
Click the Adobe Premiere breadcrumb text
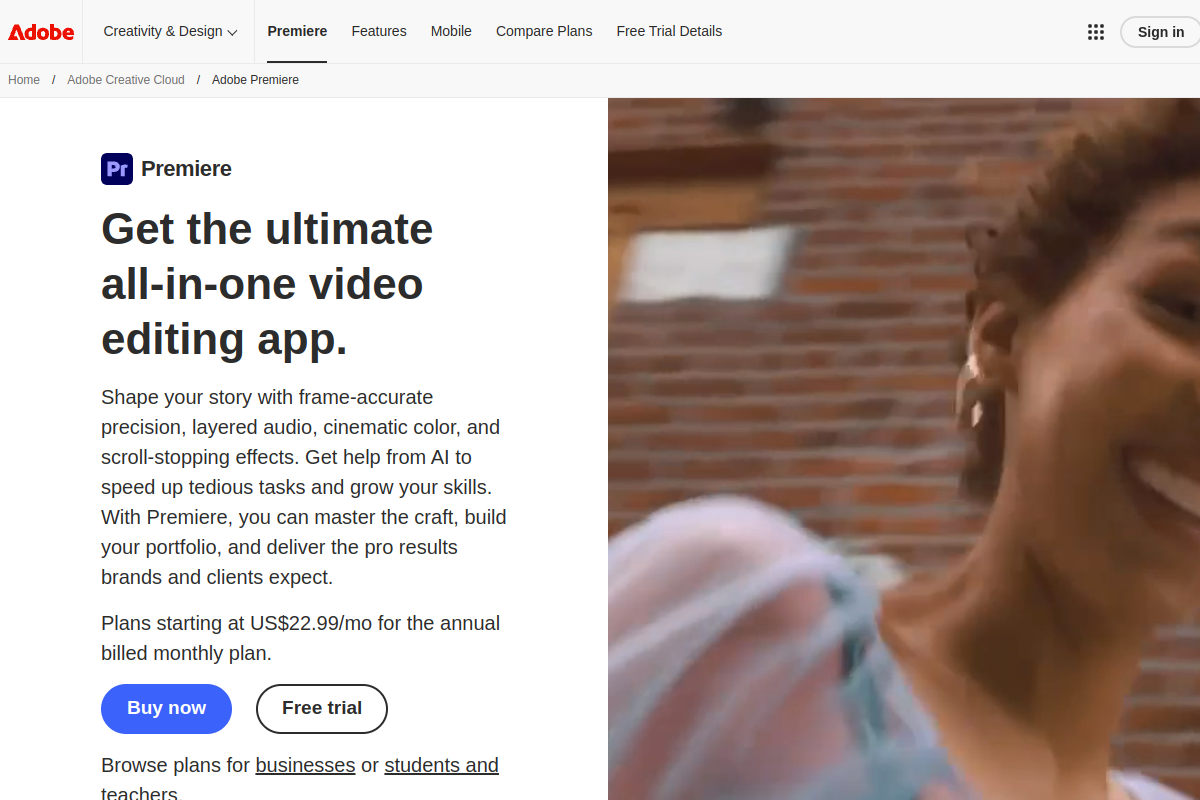point(255,80)
